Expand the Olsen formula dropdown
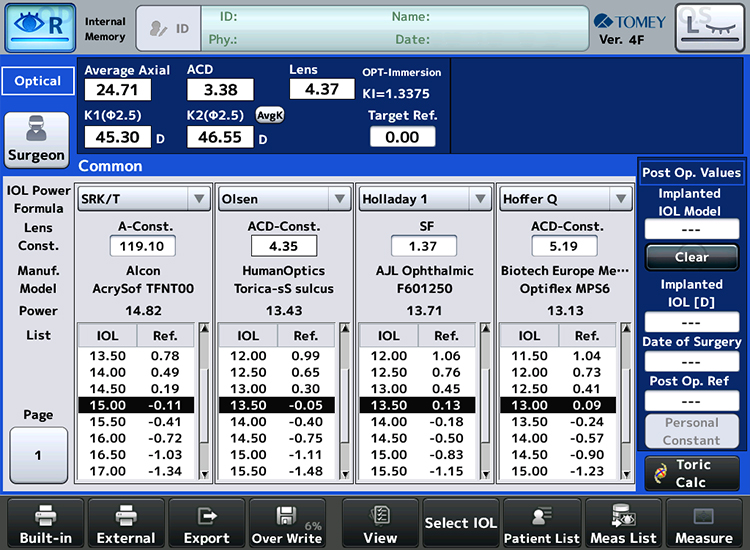 pos(284,199)
